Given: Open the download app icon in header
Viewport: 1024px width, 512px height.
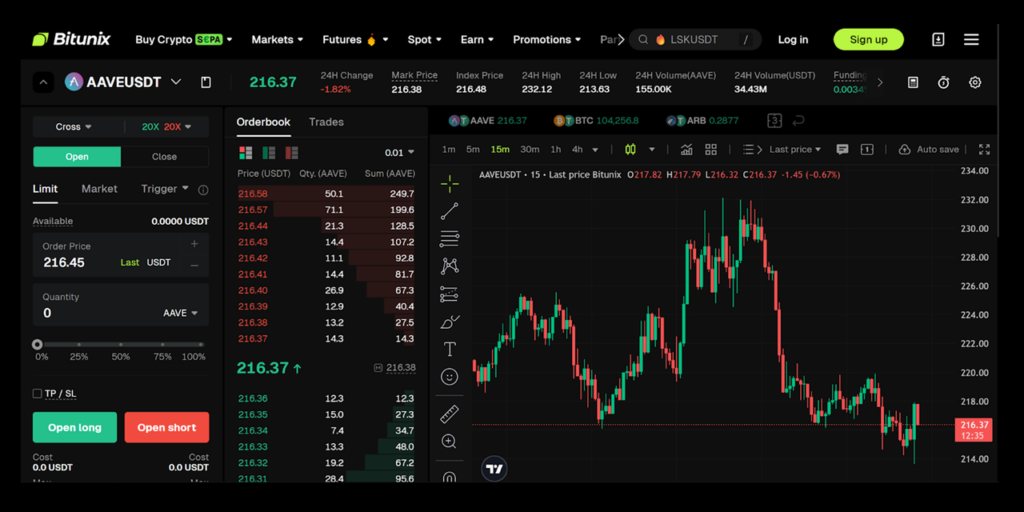Looking at the screenshot, I should coord(938,40).
